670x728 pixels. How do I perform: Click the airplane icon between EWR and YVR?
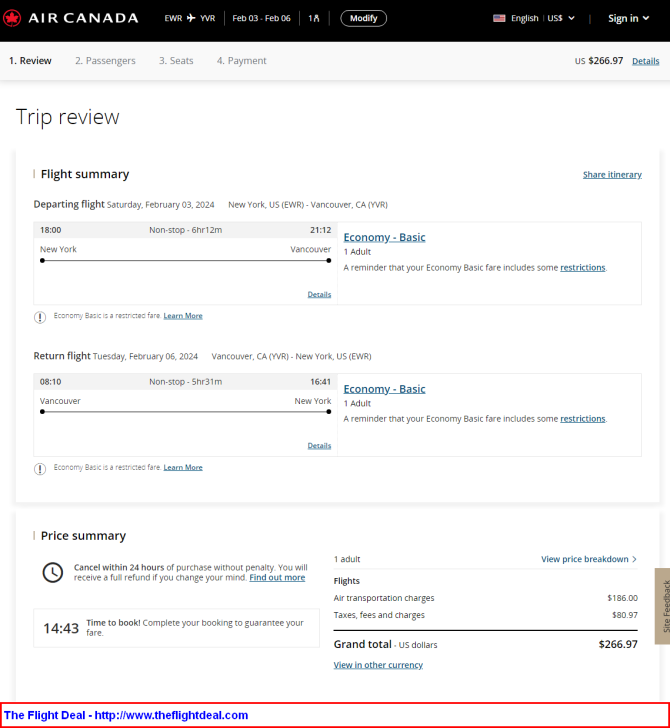191,18
